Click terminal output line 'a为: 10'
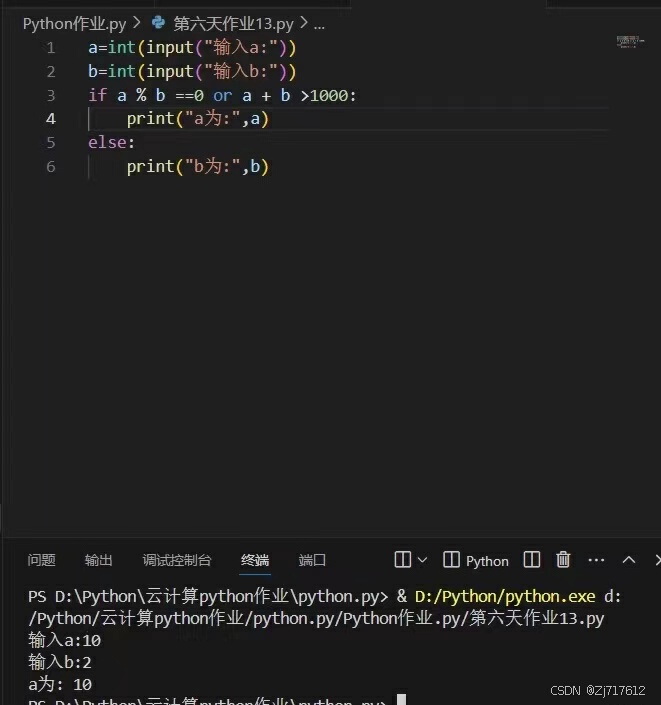The image size is (661, 705). point(60,684)
